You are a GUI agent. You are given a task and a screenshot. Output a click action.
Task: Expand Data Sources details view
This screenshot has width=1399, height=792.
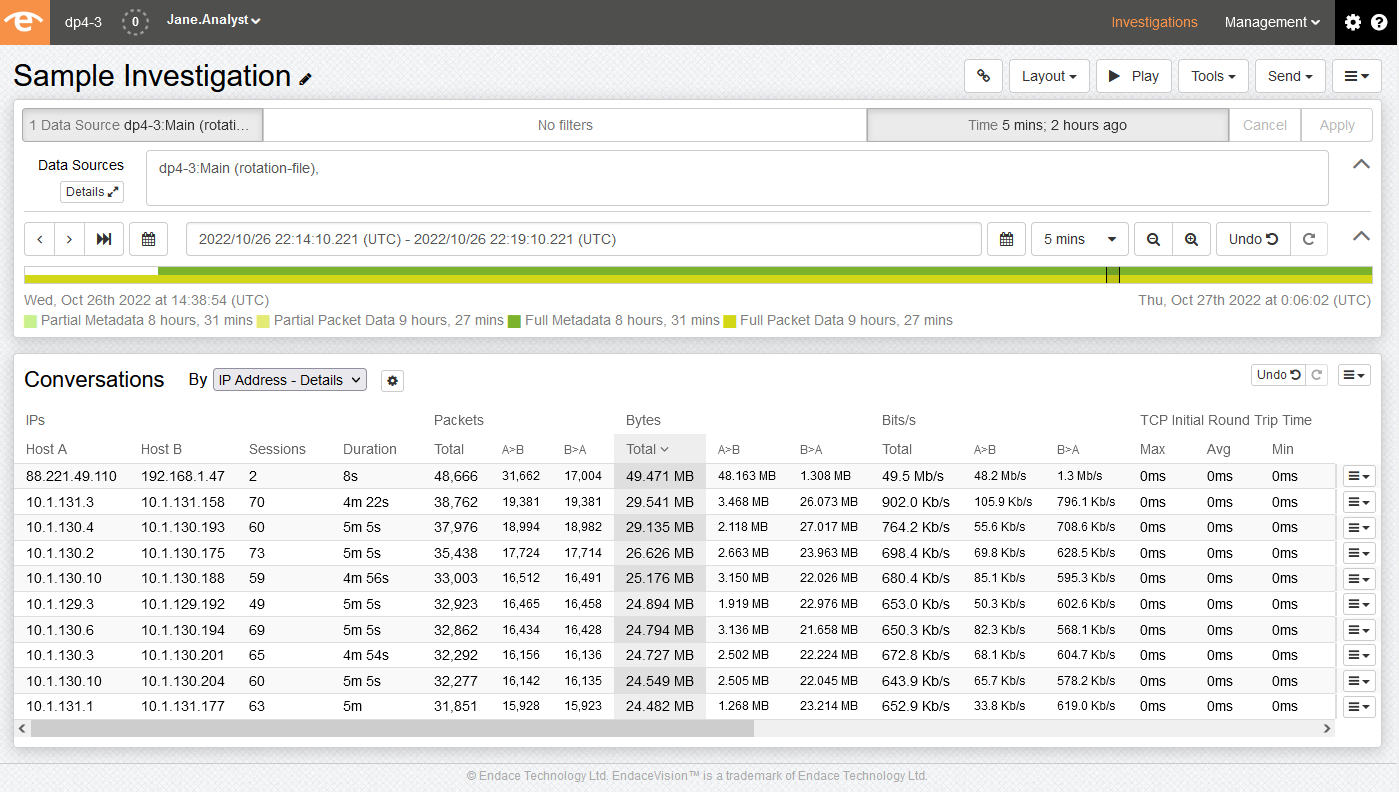point(92,192)
